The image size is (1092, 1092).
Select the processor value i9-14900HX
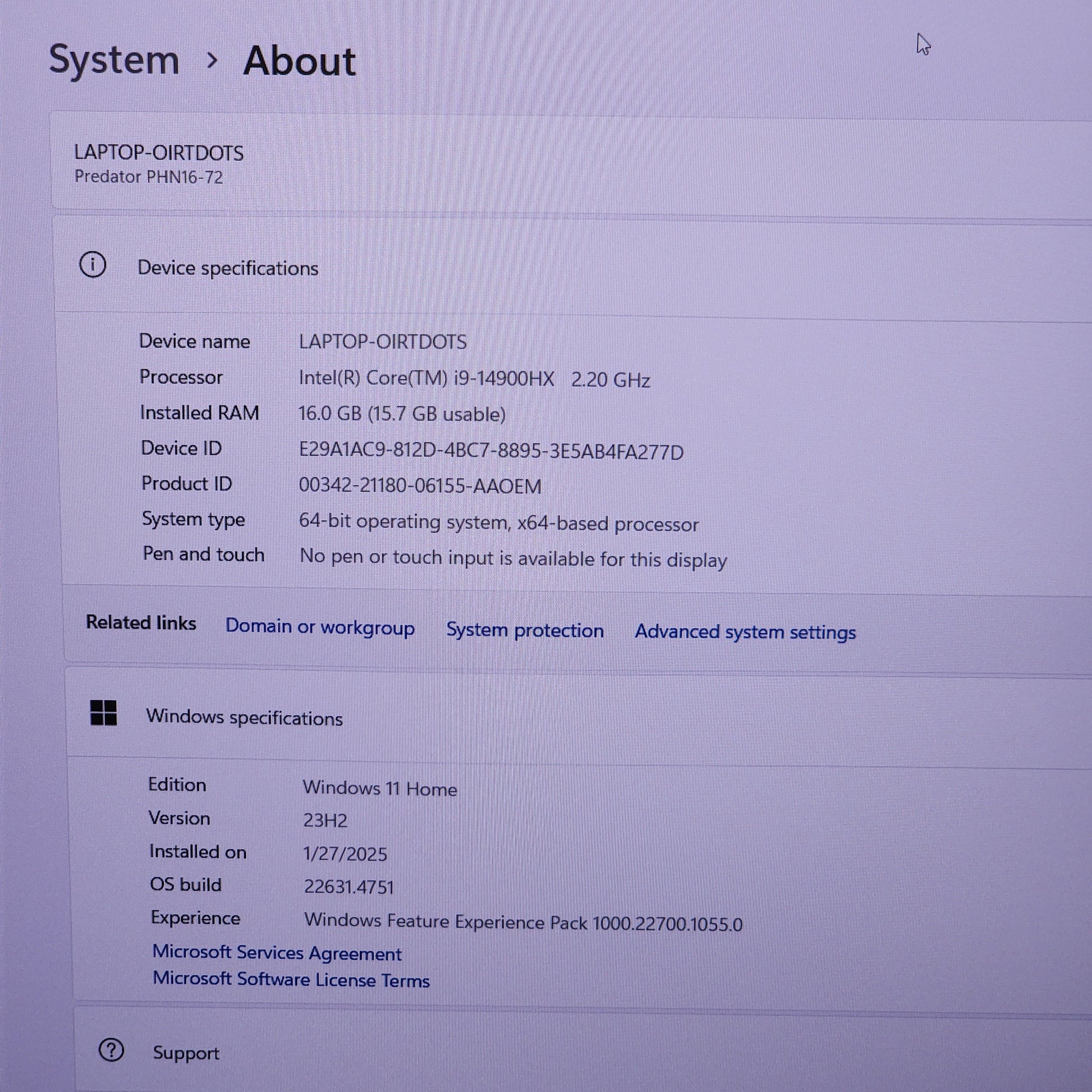(474, 379)
